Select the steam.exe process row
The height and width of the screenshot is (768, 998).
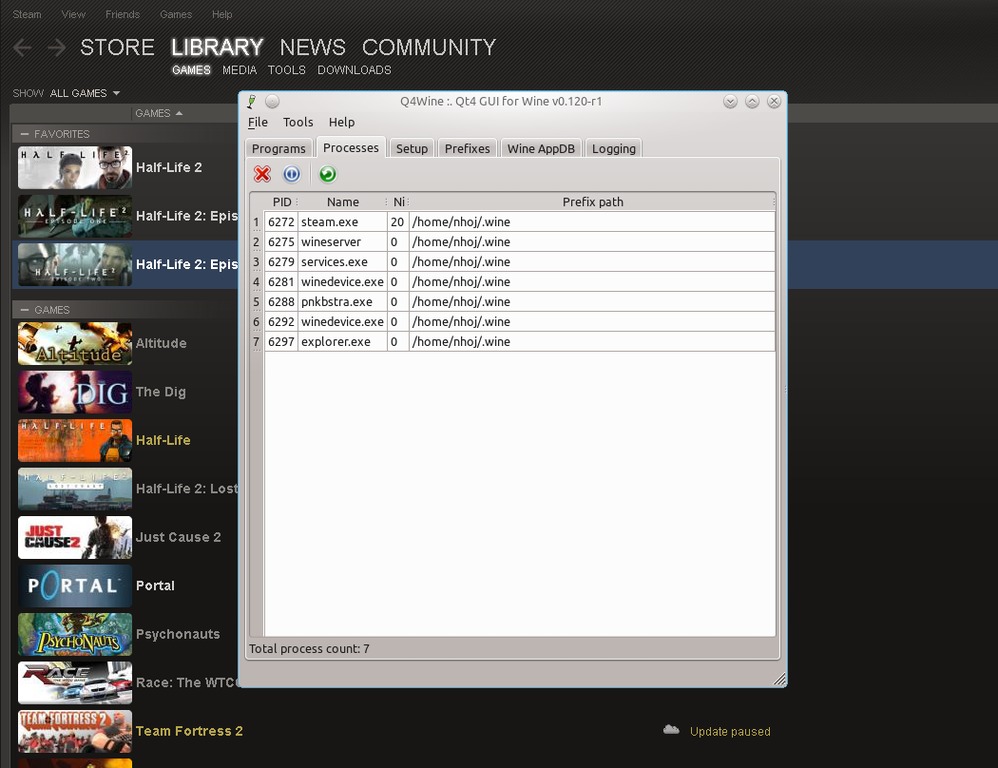(x=329, y=222)
